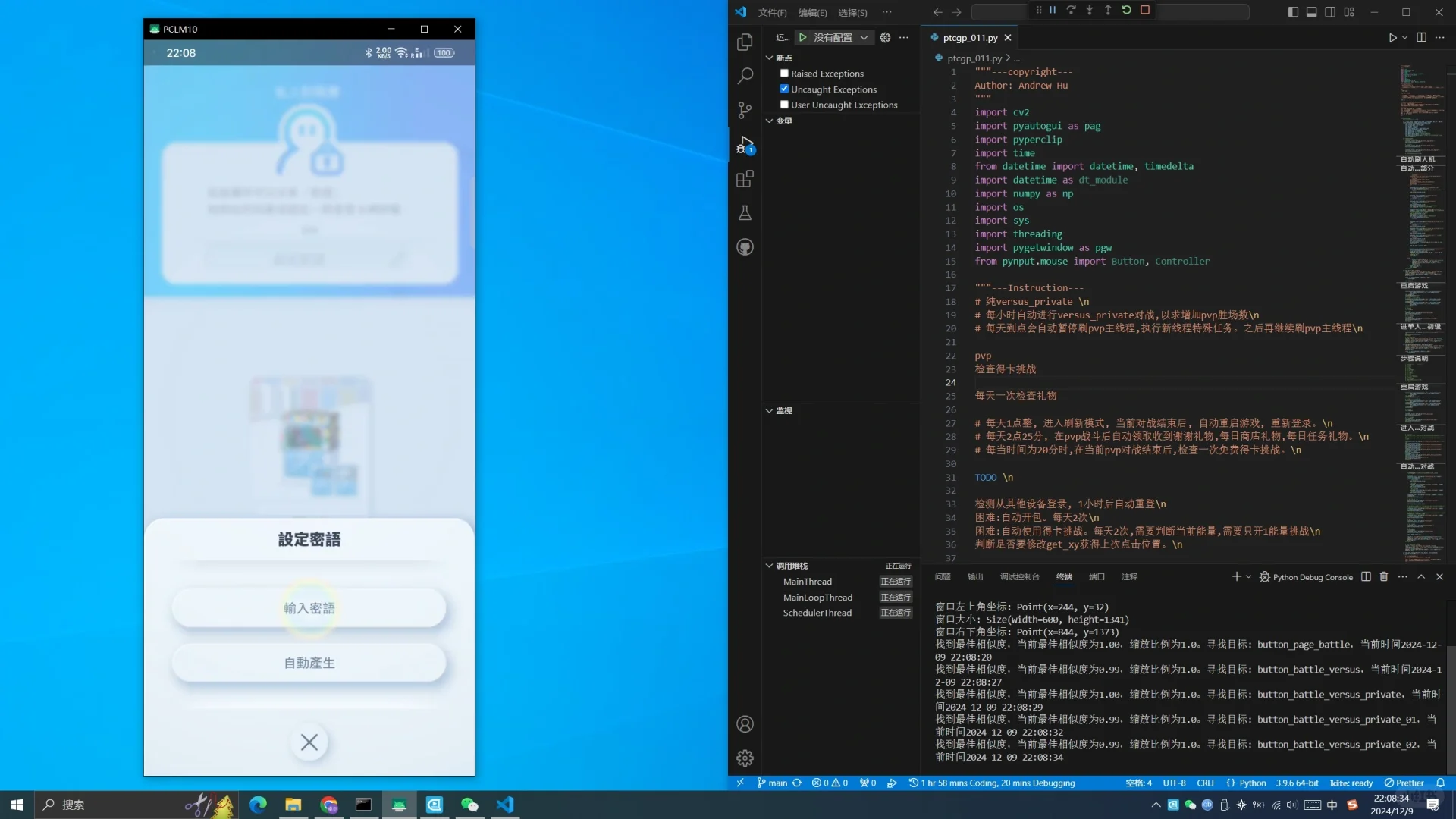
Task: Kill terminal with the trash icon
Action: [x=1383, y=577]
